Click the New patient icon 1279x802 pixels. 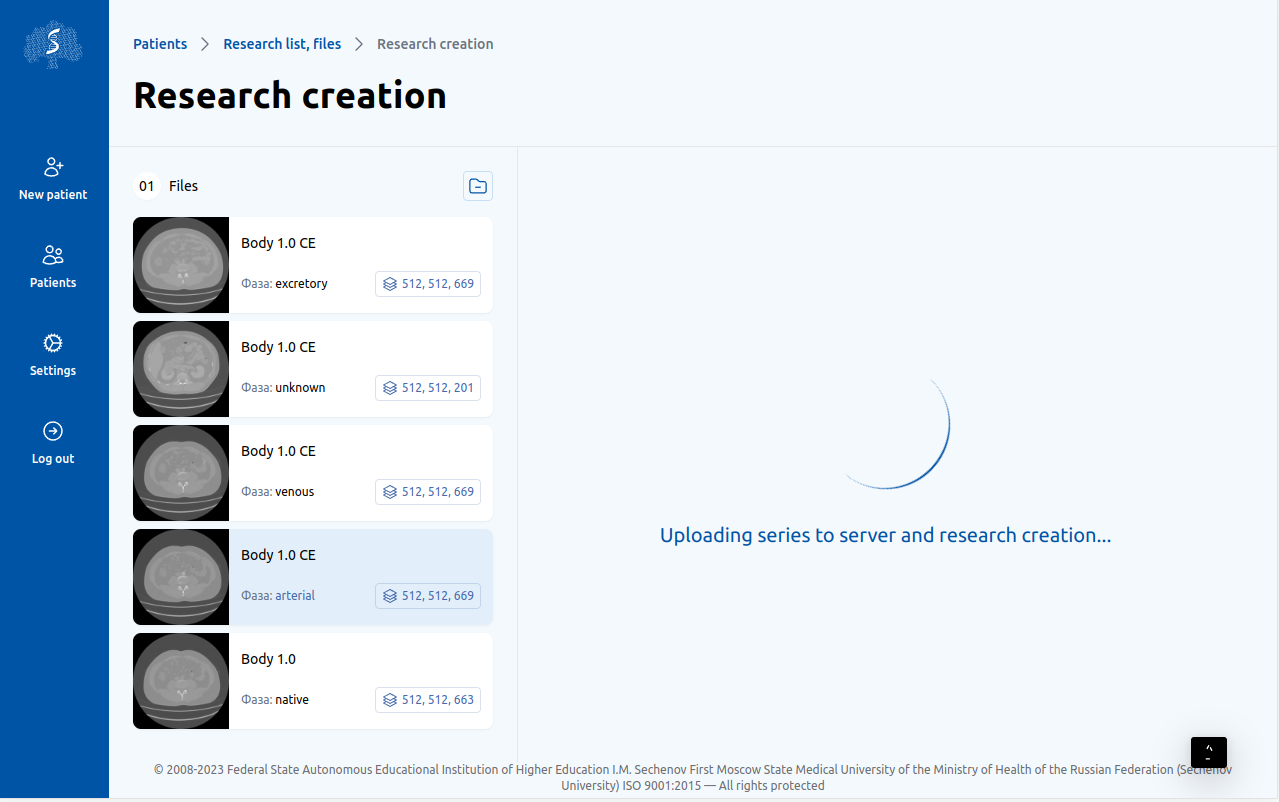point(53,167)
